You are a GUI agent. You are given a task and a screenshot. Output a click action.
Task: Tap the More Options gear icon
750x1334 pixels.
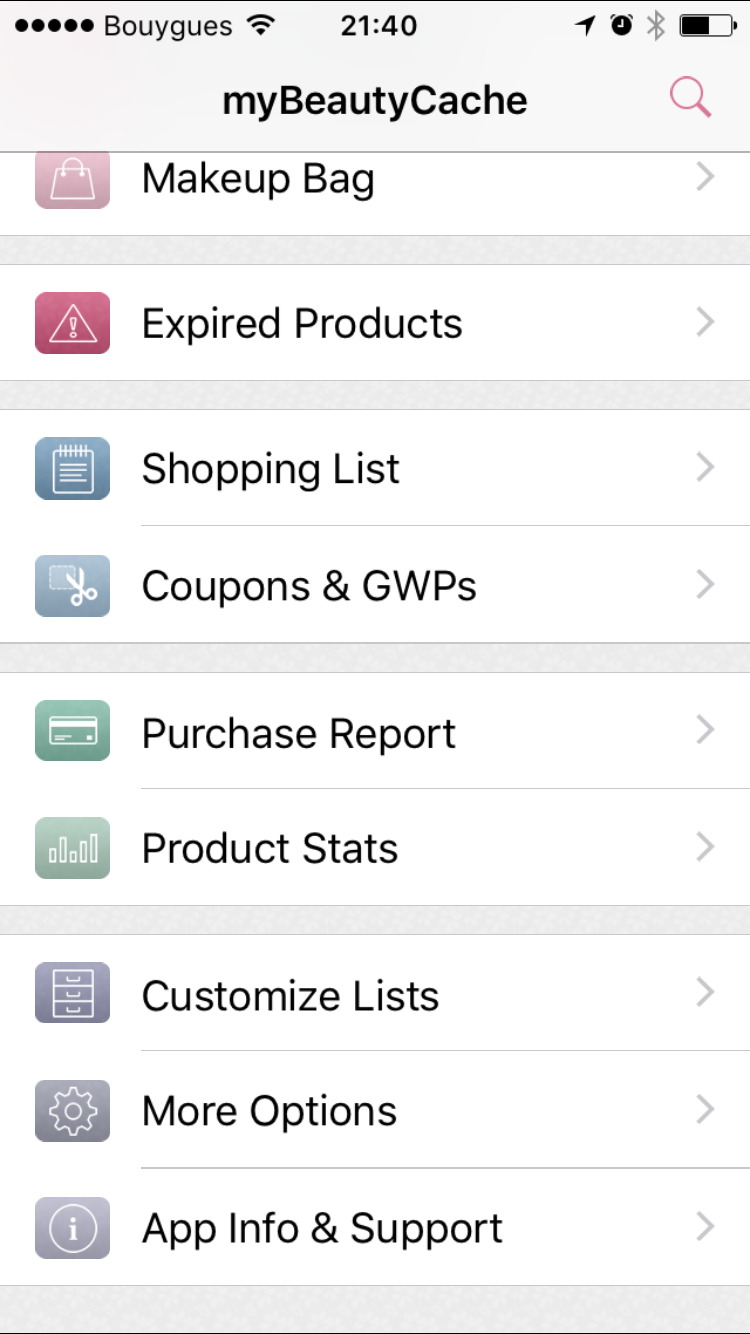coord(72,1110)
